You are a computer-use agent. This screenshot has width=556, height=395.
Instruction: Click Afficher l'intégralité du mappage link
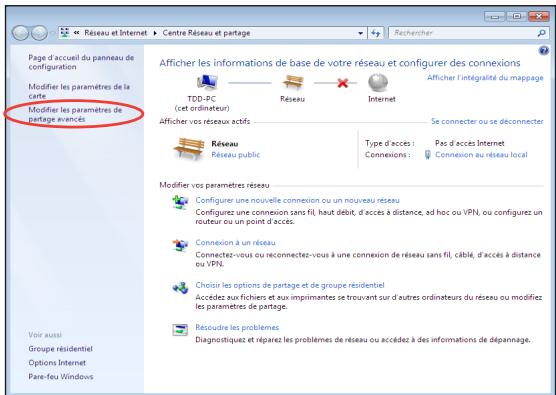pos(485,78)
